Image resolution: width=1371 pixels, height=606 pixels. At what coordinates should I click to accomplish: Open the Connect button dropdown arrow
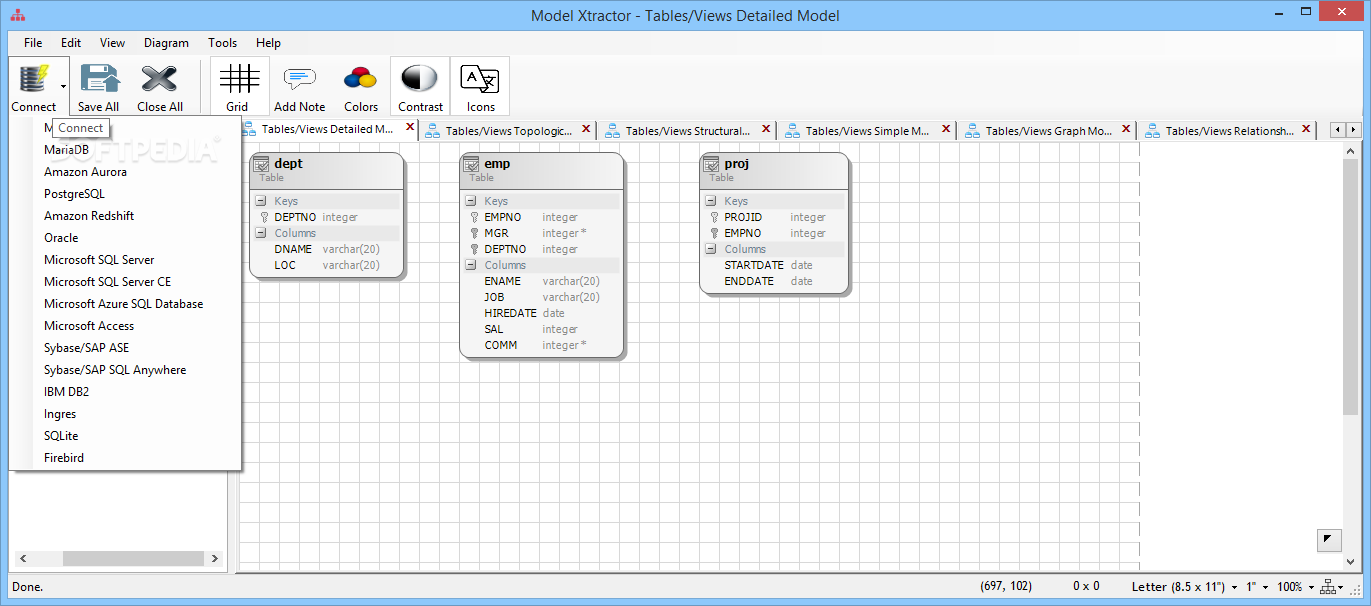click(64, 86)
